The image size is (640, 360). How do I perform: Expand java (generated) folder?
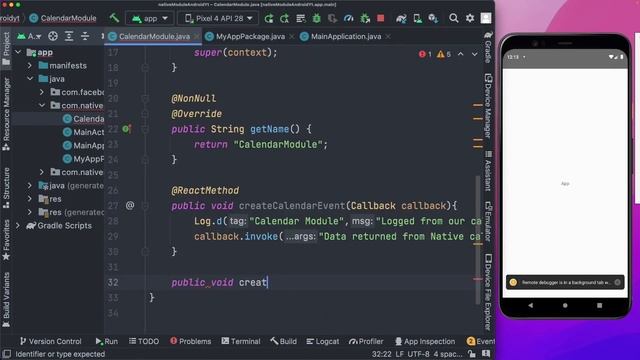point(29,186)
